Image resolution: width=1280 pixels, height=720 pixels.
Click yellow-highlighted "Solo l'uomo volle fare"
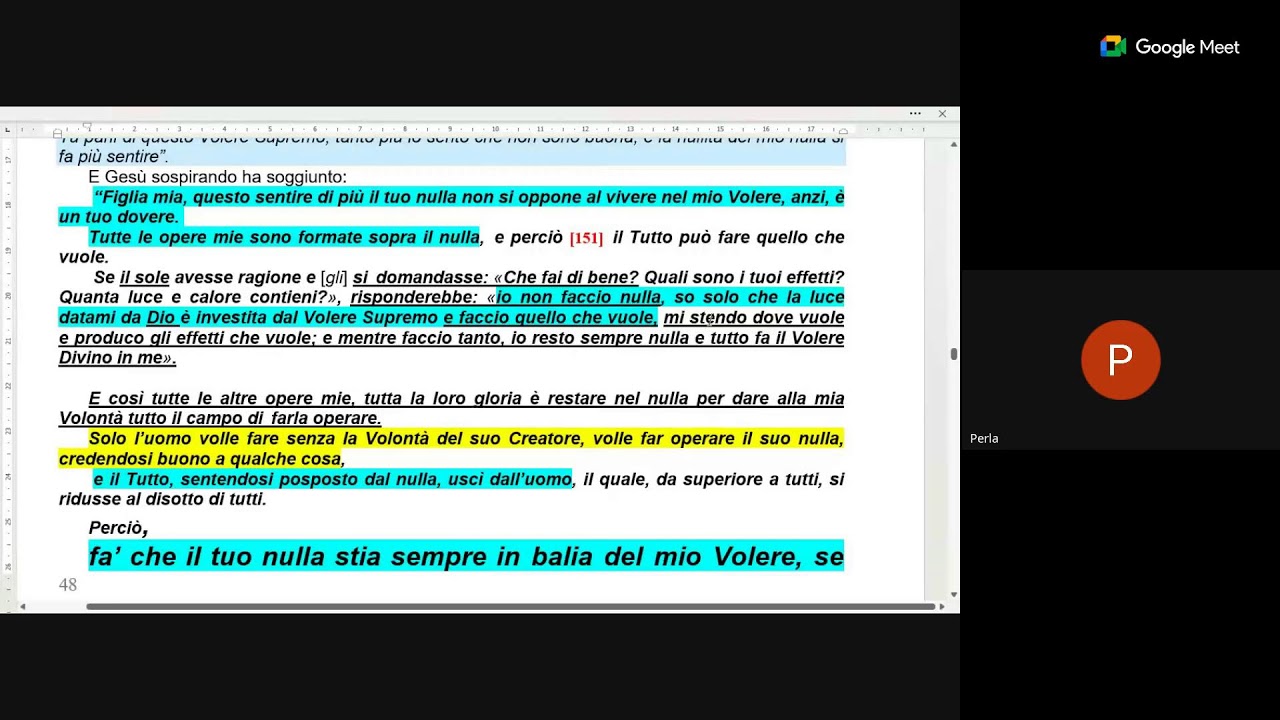pyautogui.click(x=182, y=438)
